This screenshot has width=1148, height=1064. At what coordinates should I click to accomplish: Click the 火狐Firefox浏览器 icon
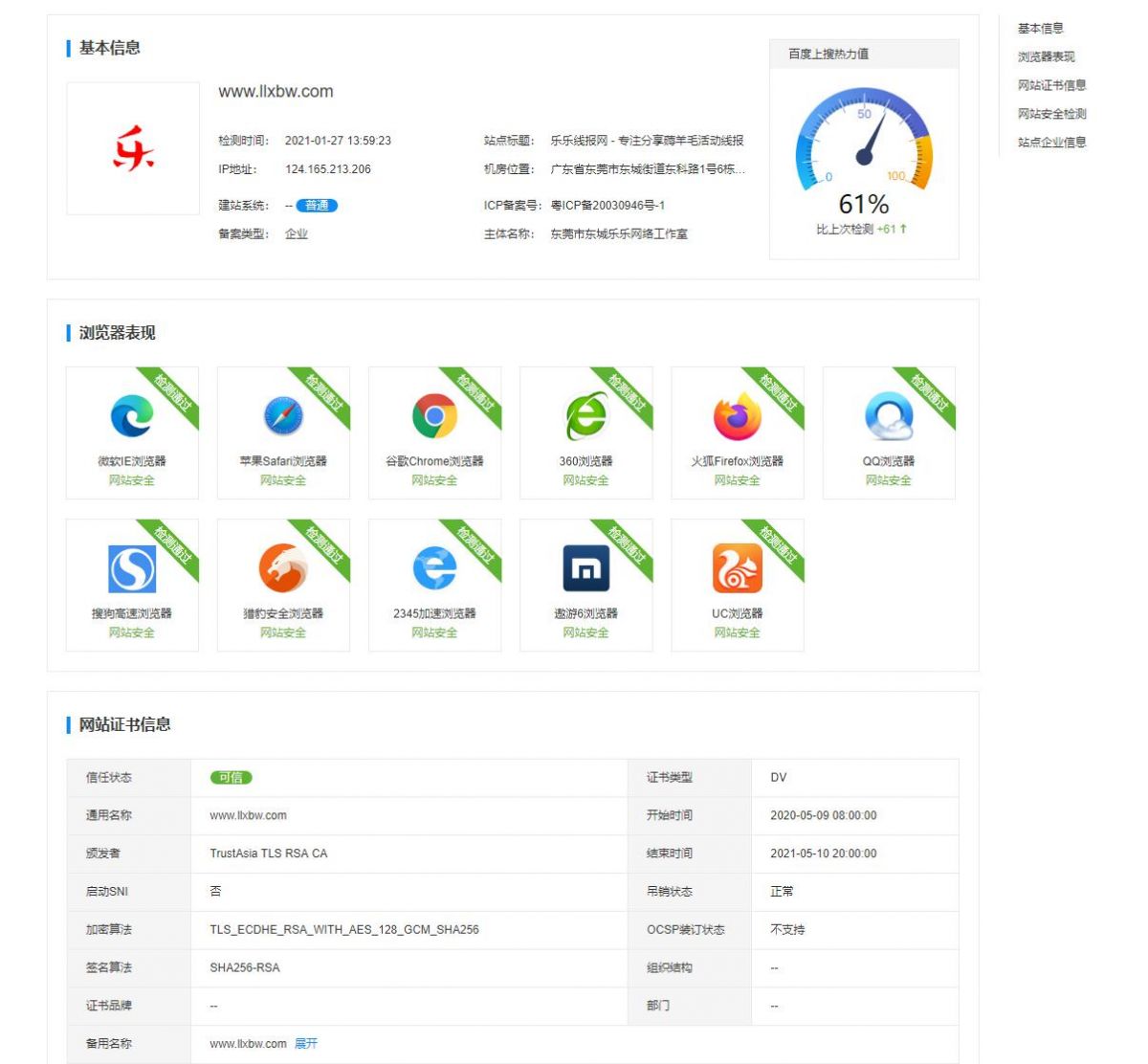[735, 414]
